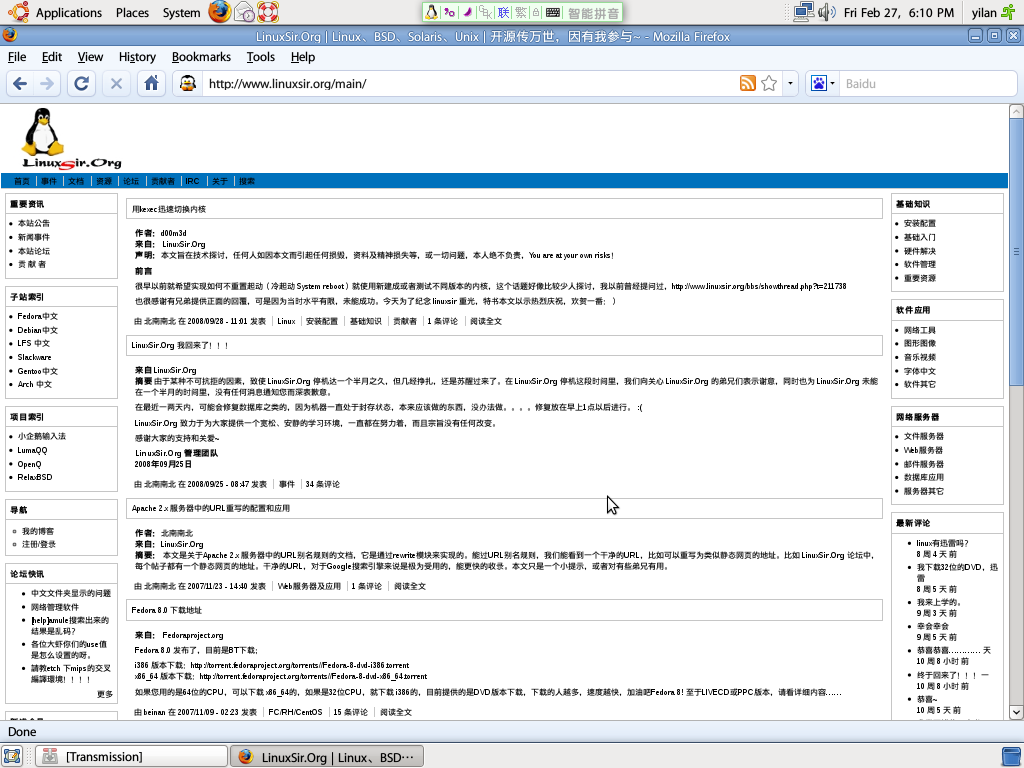Open the Home page button
This screenshot has width=1024, height=768.
click(x=152, y=84)
